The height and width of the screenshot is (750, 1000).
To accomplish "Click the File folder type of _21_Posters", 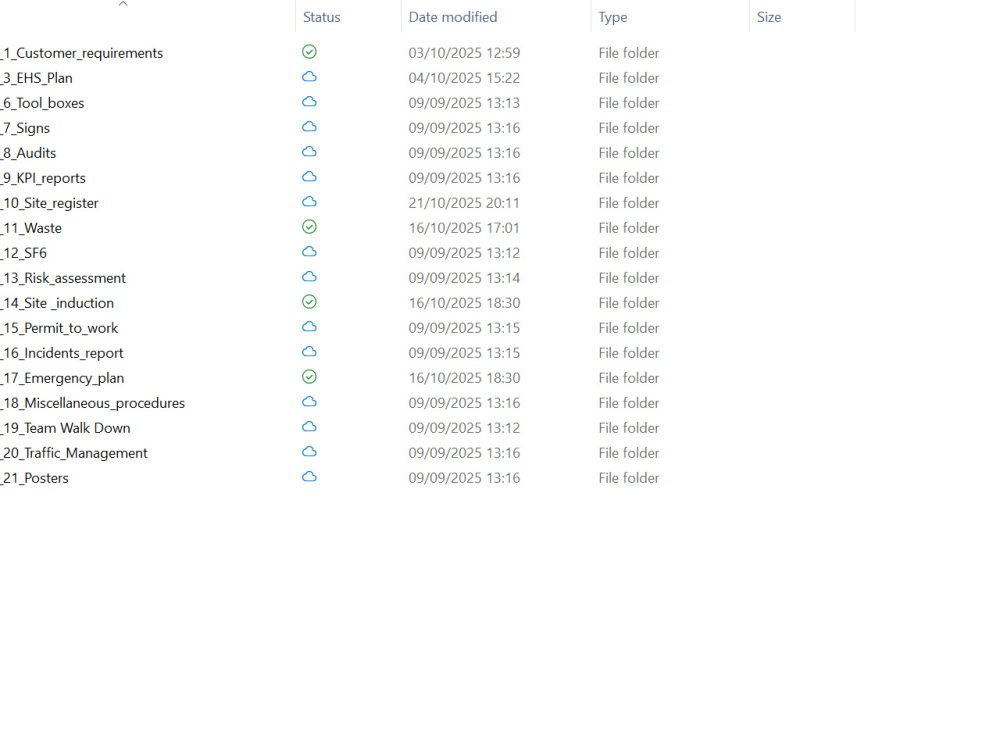I will [x=629, y=478].
